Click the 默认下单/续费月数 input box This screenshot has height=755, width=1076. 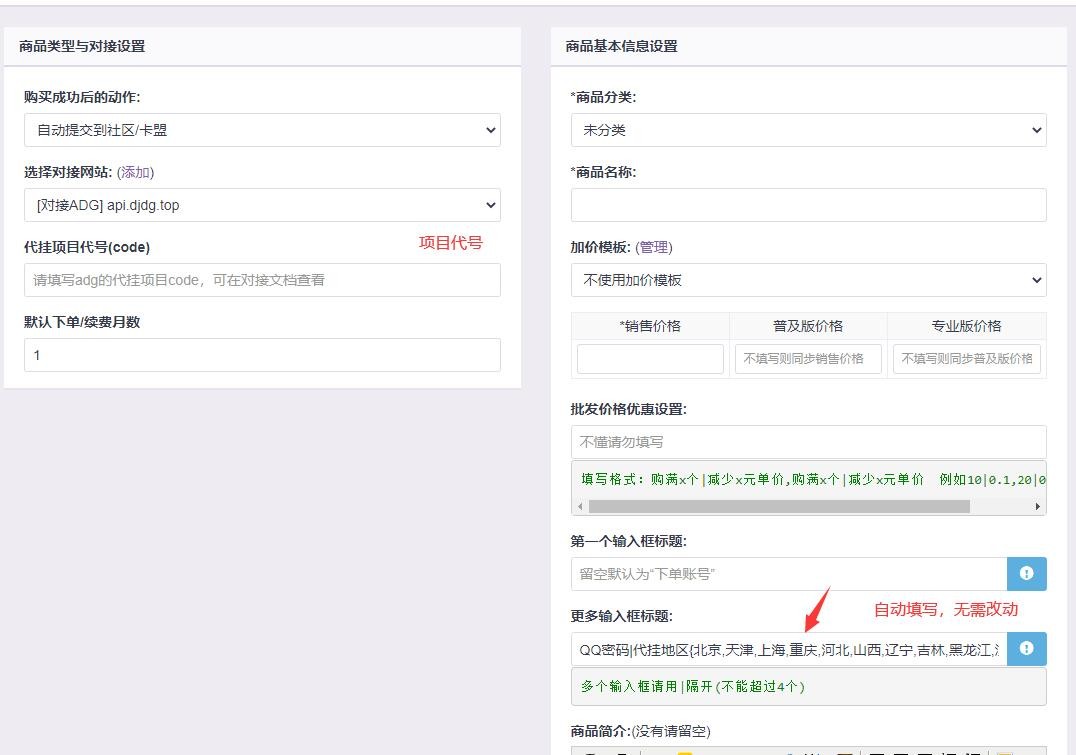(262, 355)
